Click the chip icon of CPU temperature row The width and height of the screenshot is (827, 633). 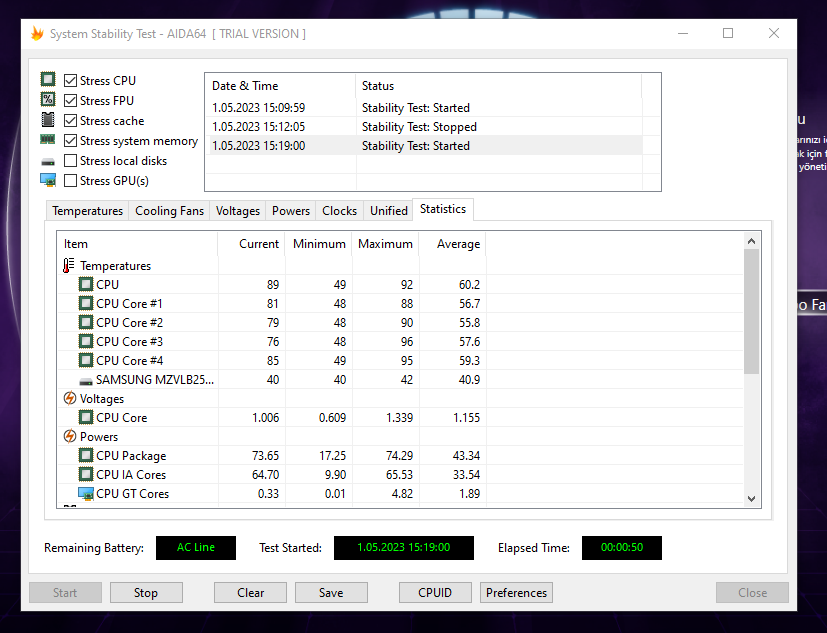tap(85, 284)
